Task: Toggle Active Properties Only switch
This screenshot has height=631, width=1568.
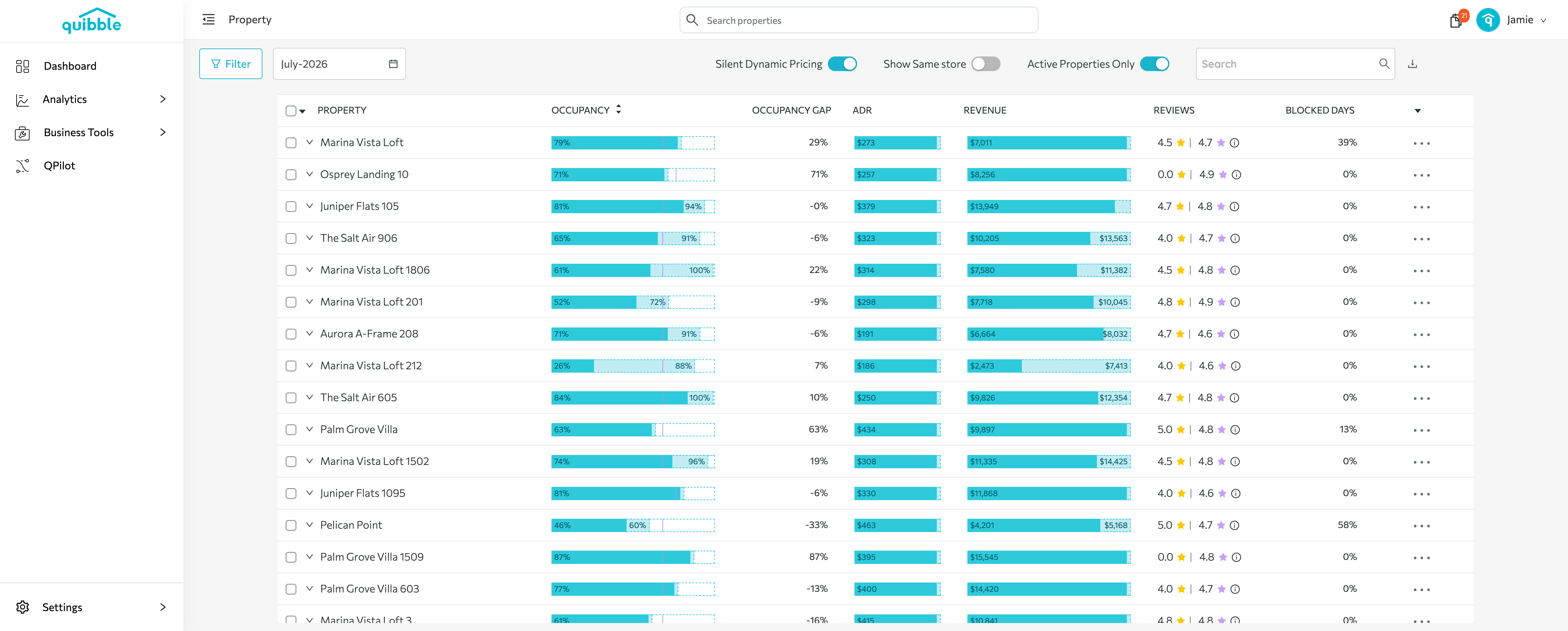Action: [x=1154, y=64]
